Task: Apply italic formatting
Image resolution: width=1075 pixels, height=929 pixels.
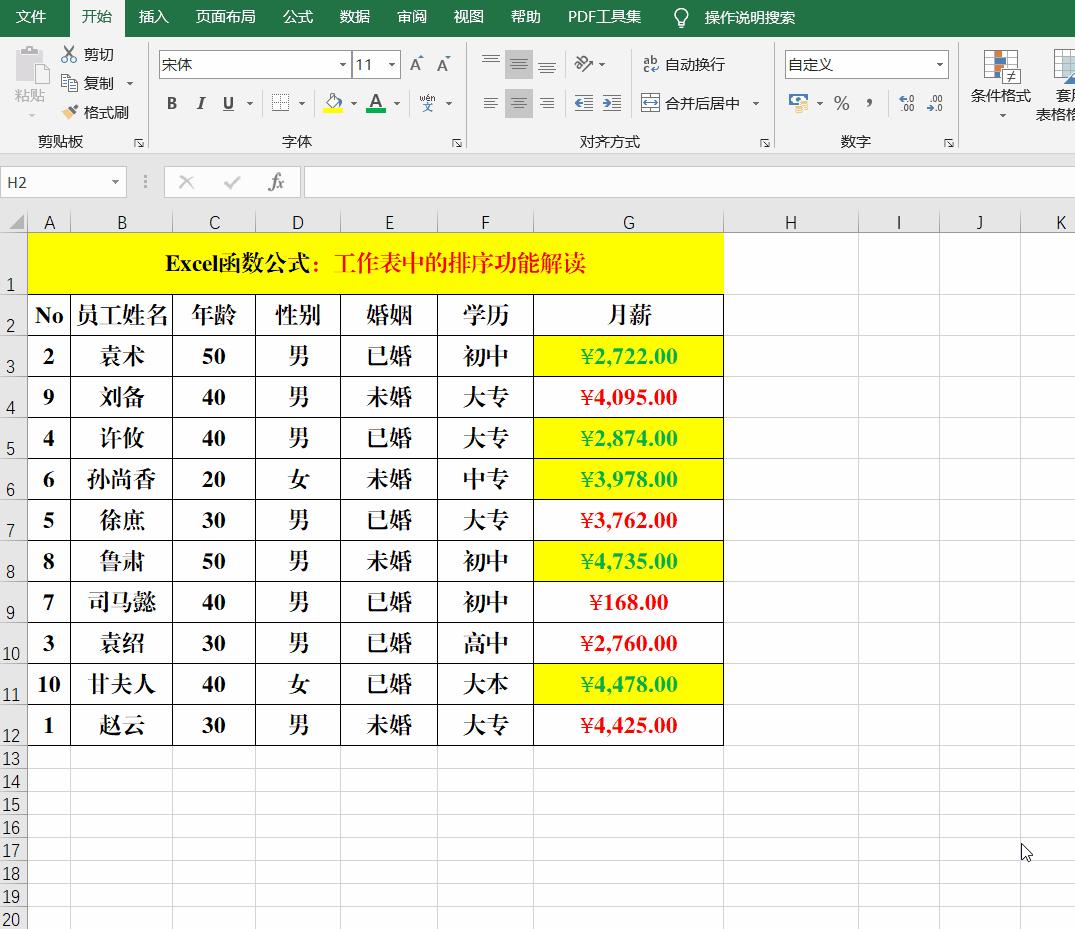Action: (x=199, y=103)
